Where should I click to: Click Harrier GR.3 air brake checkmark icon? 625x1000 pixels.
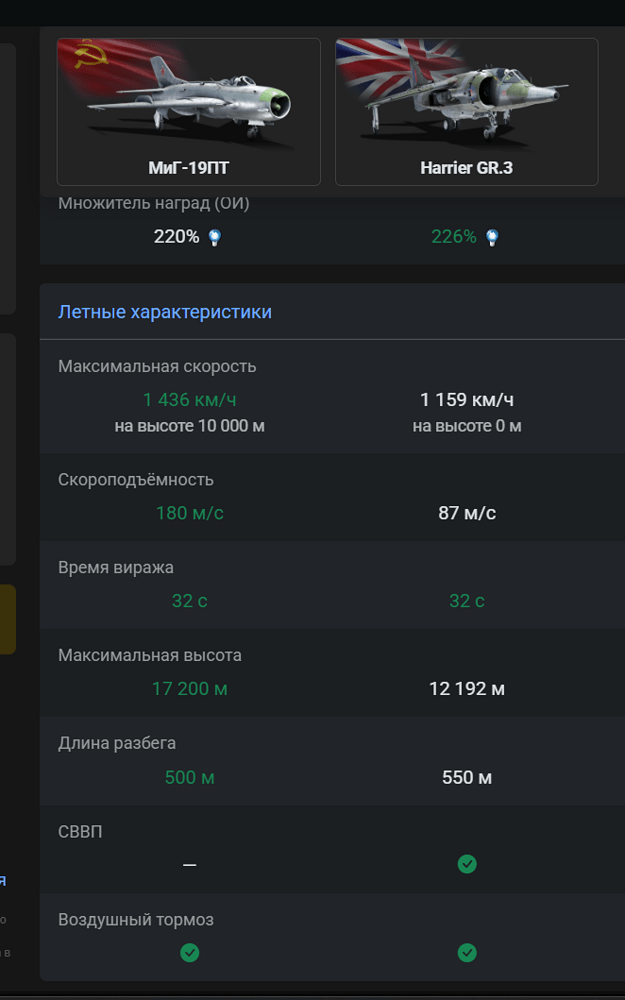pos(467,953)
